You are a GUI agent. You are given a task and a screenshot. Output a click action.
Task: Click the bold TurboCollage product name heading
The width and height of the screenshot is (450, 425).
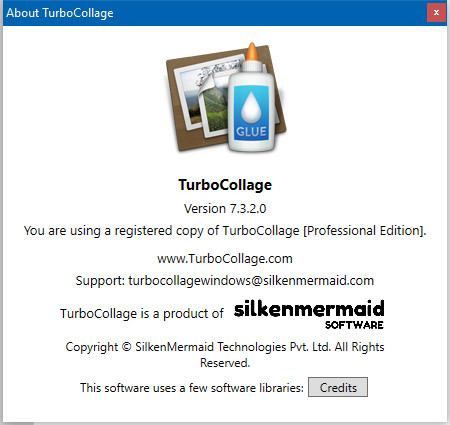point(225,185)
